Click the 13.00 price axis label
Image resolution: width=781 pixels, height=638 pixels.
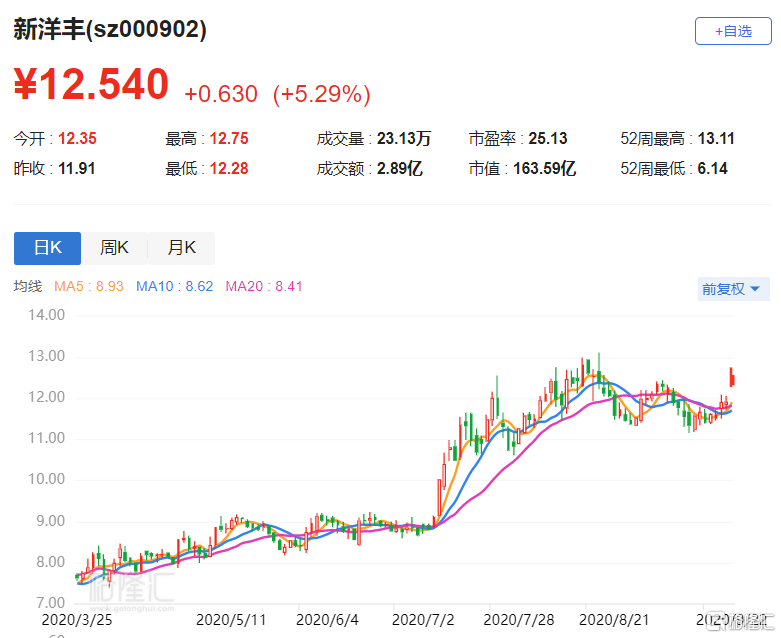pos(46,356)
